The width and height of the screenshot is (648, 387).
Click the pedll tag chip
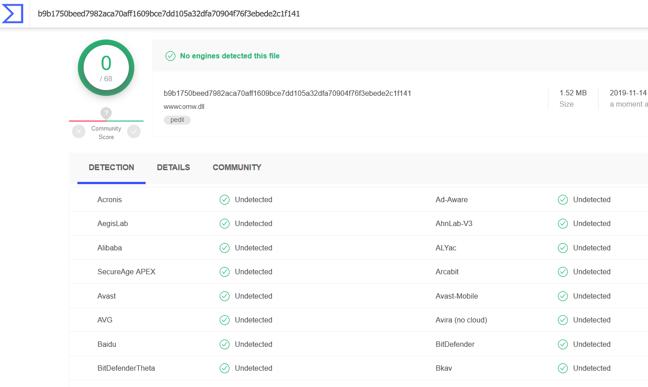point(177,120)
